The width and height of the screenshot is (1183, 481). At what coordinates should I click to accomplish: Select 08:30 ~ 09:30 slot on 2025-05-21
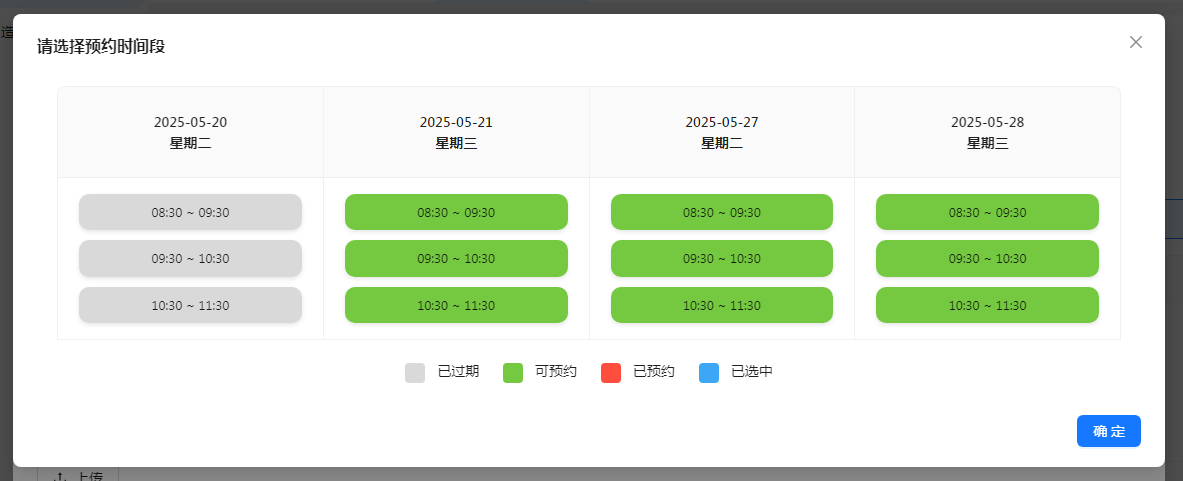click(x=456, y=212)
